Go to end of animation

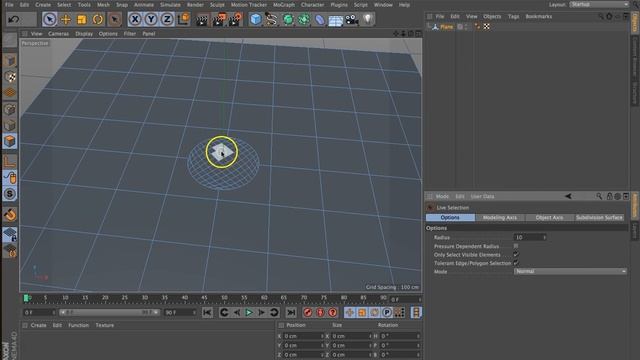(x=291, y=313)
